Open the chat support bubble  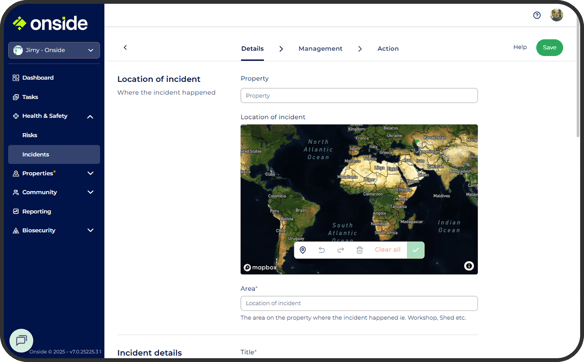21,340
